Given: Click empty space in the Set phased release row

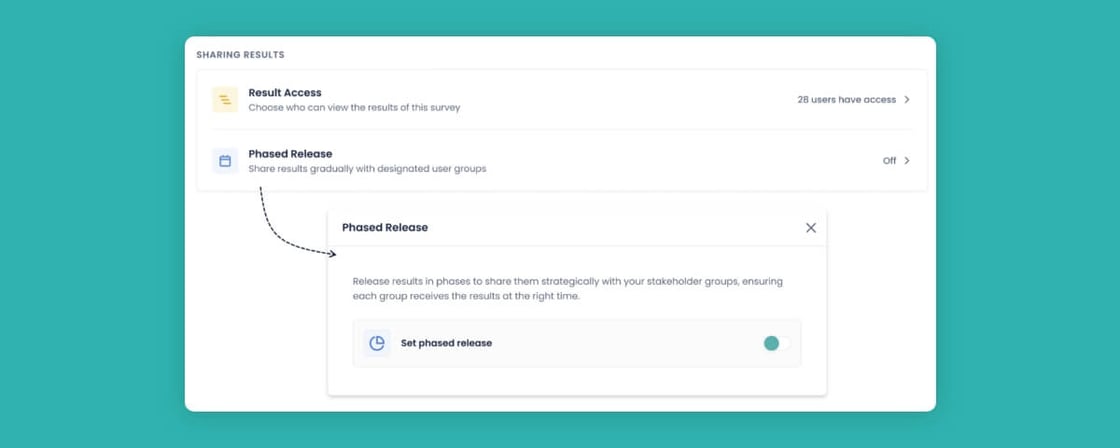Looking at the screenshot, I should (x=620, y=343).
